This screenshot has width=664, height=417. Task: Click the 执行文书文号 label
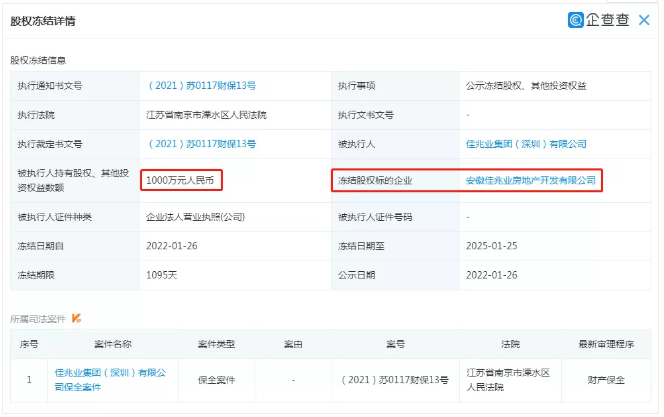(365, 115)
